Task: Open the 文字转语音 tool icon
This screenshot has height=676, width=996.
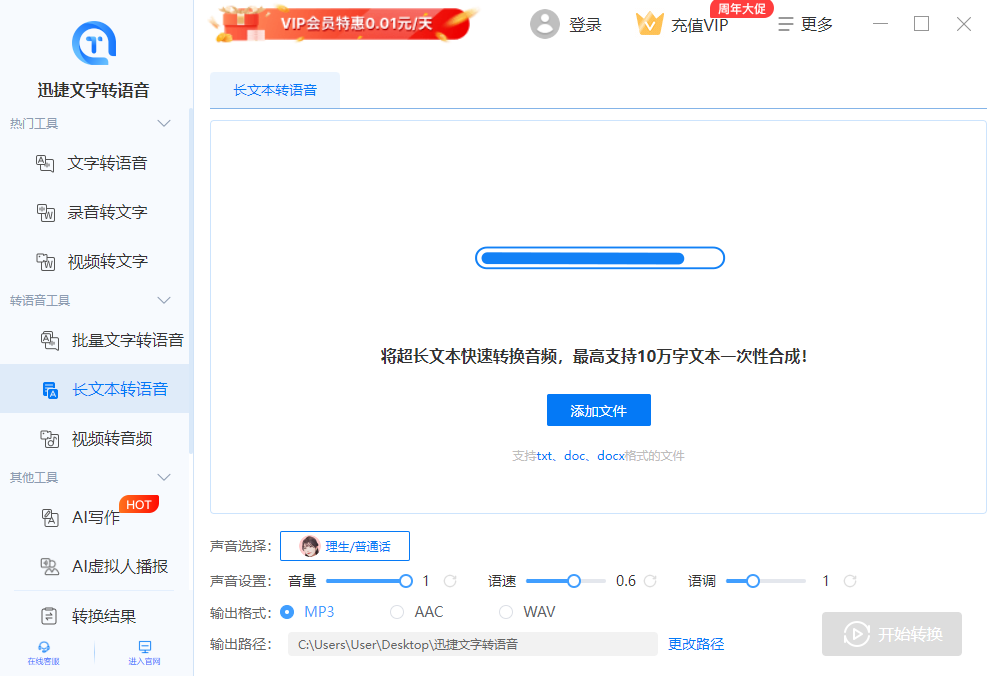Action: pos(44,163)
